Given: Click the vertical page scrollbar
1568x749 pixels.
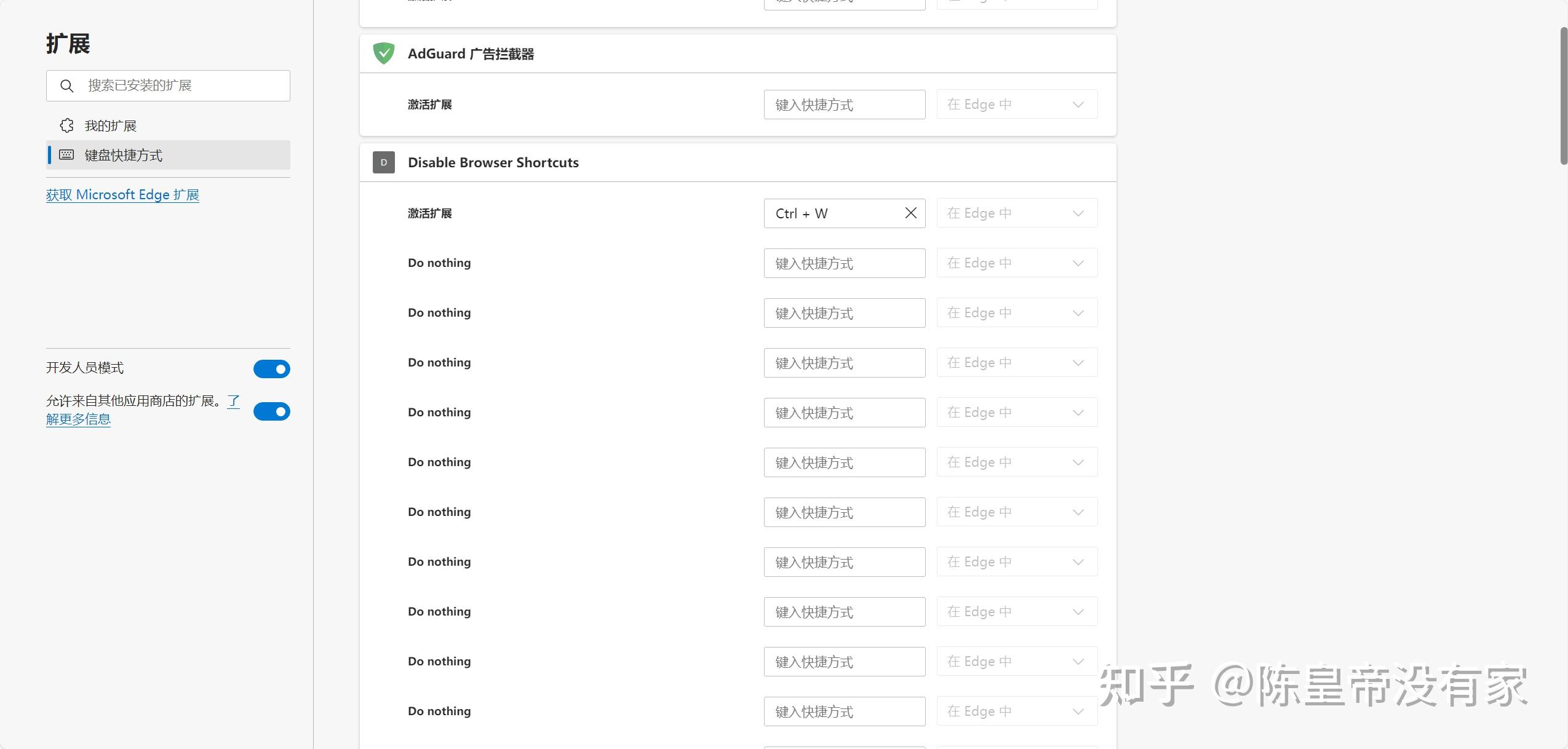Looking at the screenshot, I should [1563, 95].
